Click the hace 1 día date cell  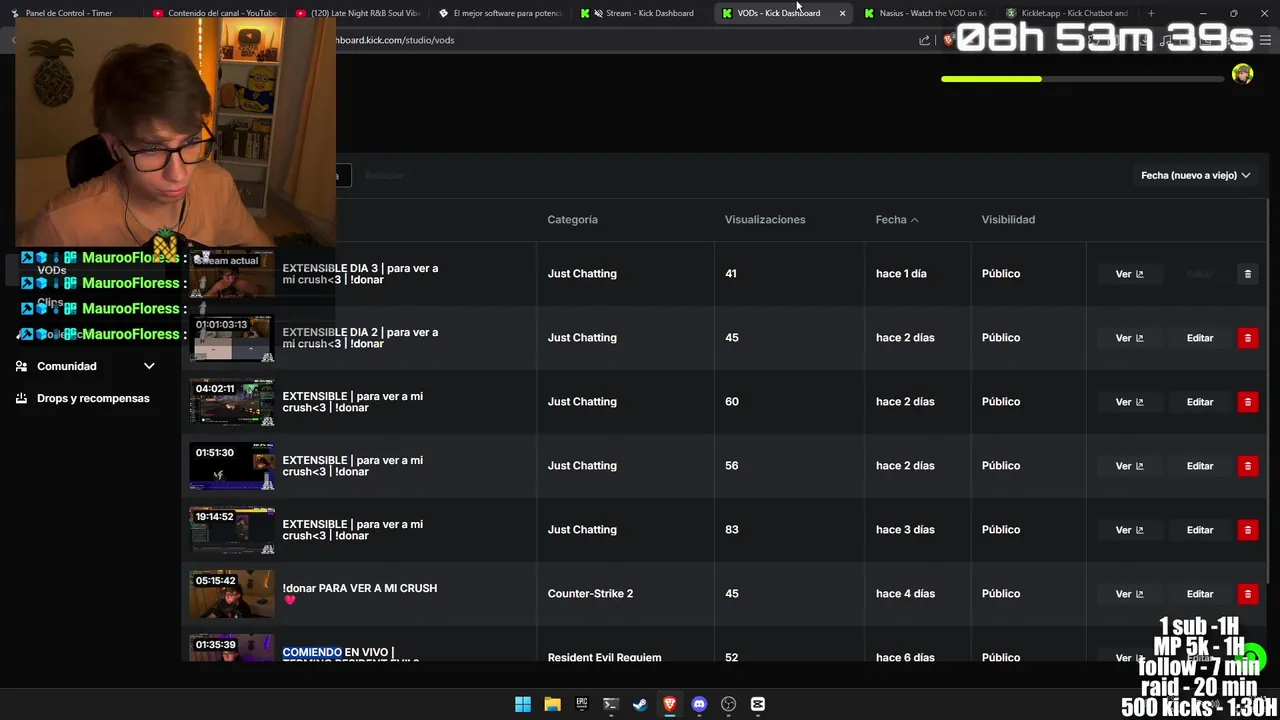click(x=901, y=274)
